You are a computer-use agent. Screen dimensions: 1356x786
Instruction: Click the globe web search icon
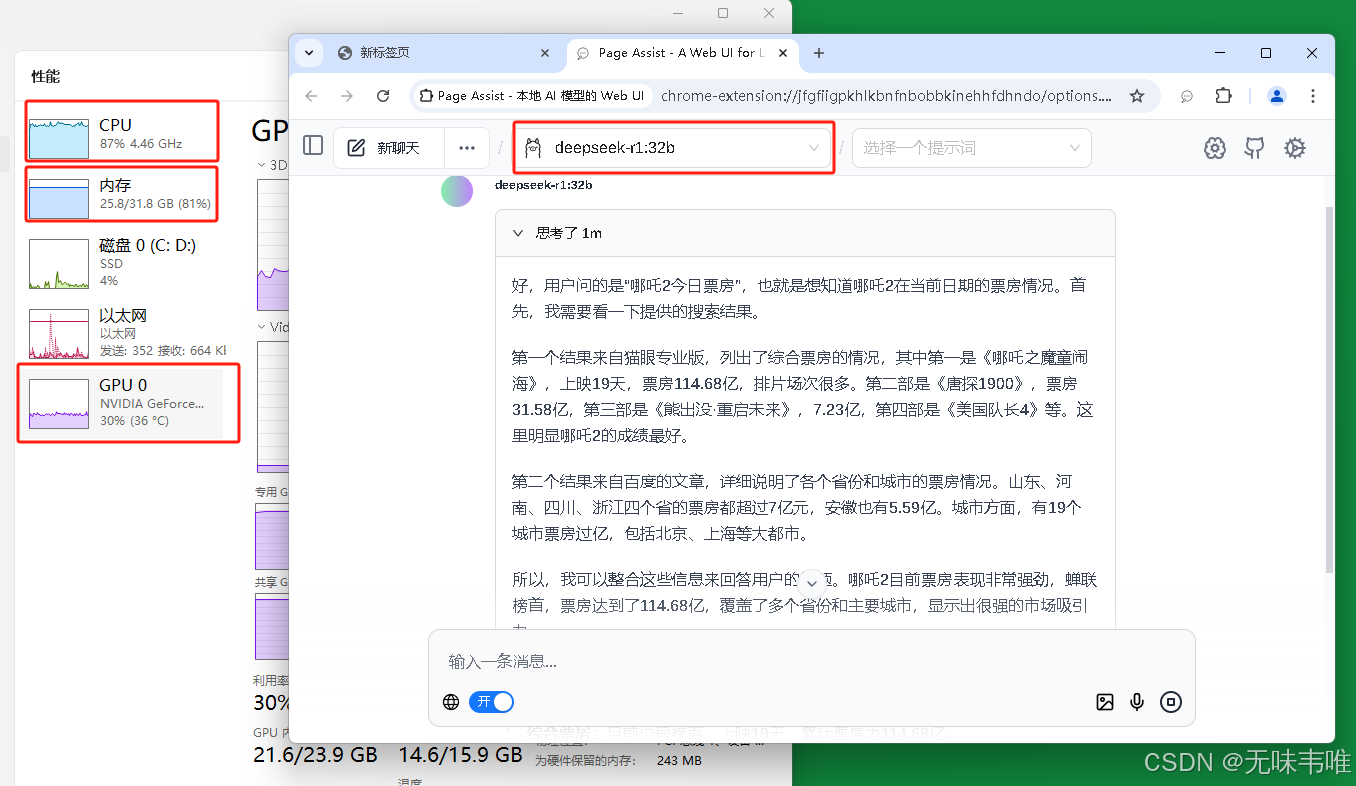pyautogui.click(x=451, y=702)
